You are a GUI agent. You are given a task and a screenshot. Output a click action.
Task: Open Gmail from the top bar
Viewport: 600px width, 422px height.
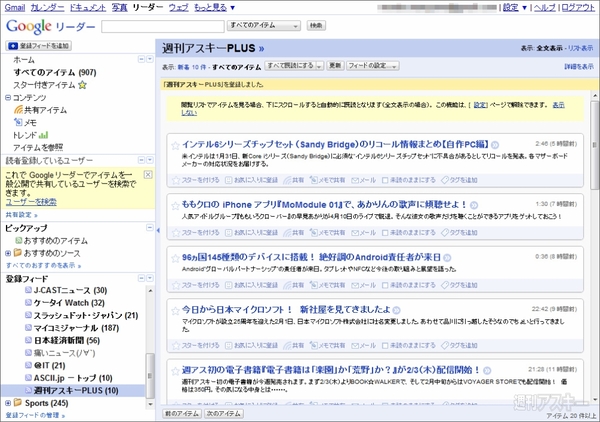15,7
